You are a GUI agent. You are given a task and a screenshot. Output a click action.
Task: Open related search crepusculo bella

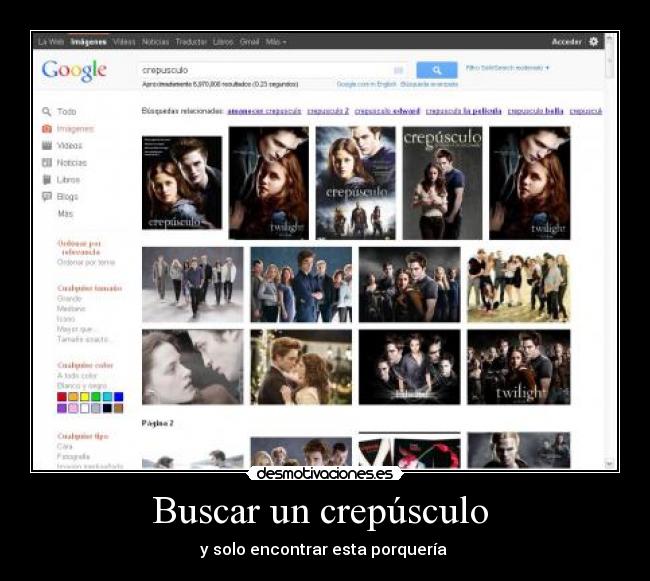click(x=535, y=111)
